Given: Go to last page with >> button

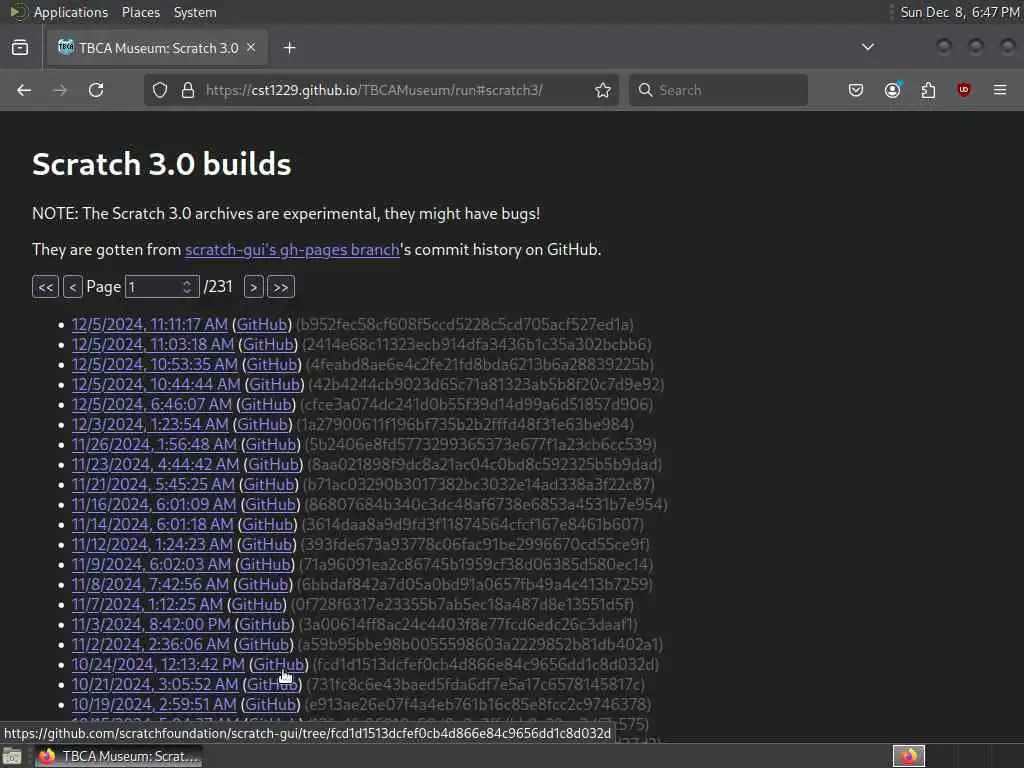Looking at the screenshot, I should click(x=281, y=287).
